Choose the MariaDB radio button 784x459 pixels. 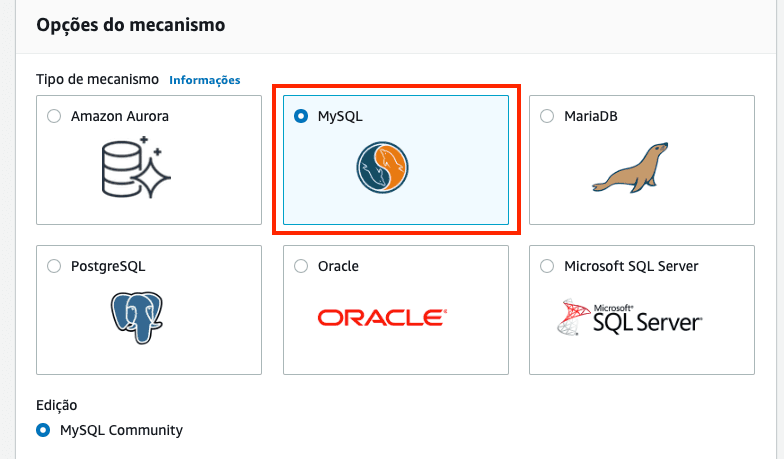pos(546,116)
